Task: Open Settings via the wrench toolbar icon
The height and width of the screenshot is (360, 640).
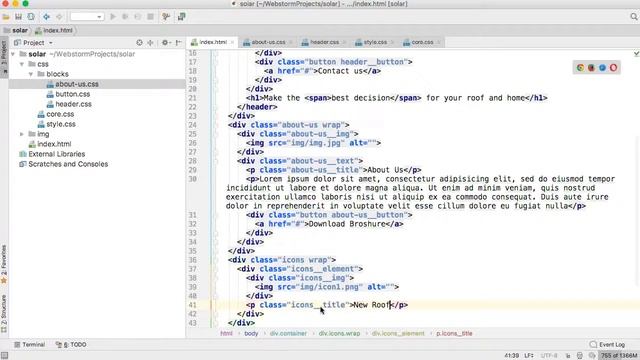Action: click(166, 17)
